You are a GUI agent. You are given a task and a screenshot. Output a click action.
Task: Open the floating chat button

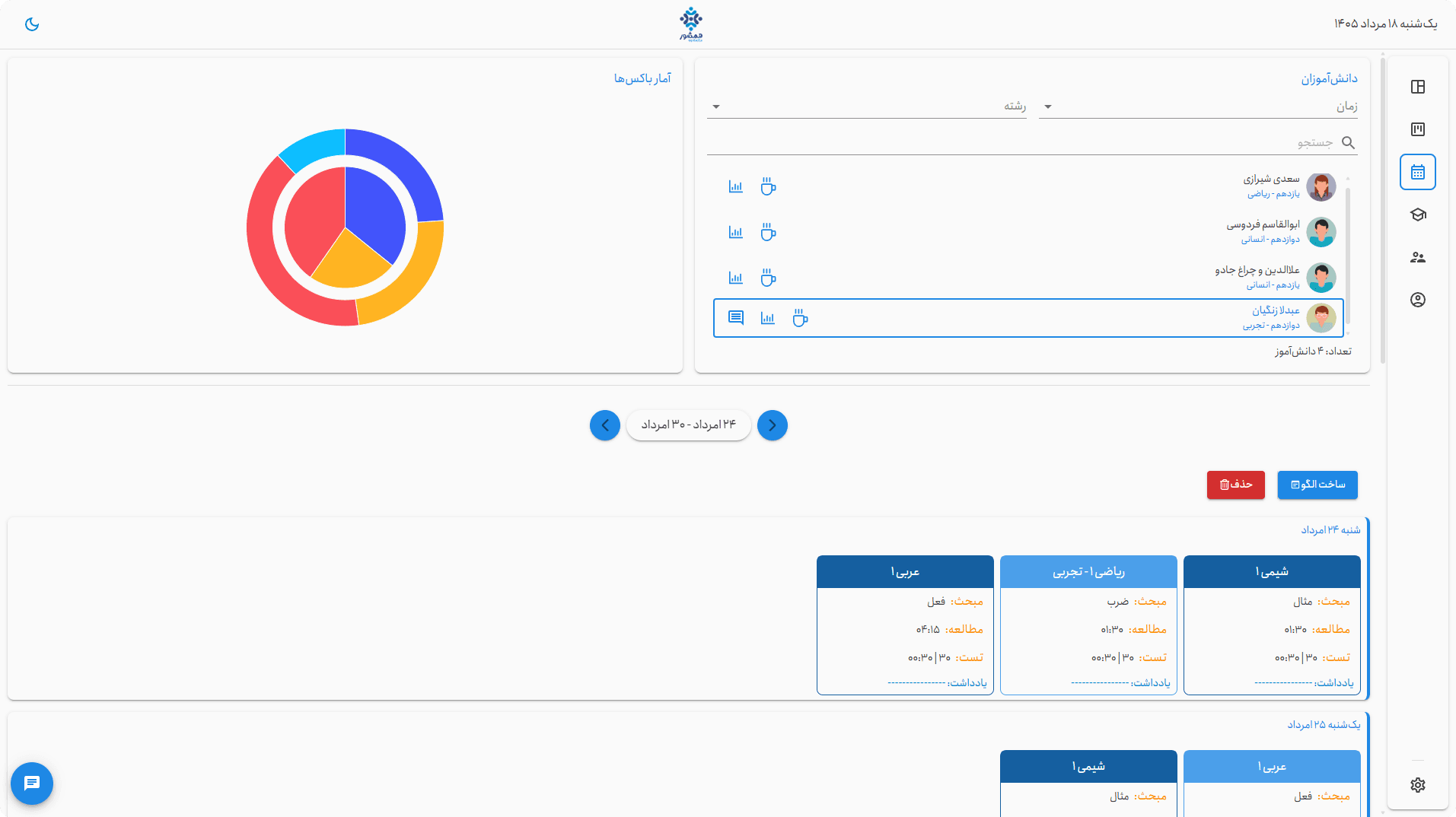32,783
